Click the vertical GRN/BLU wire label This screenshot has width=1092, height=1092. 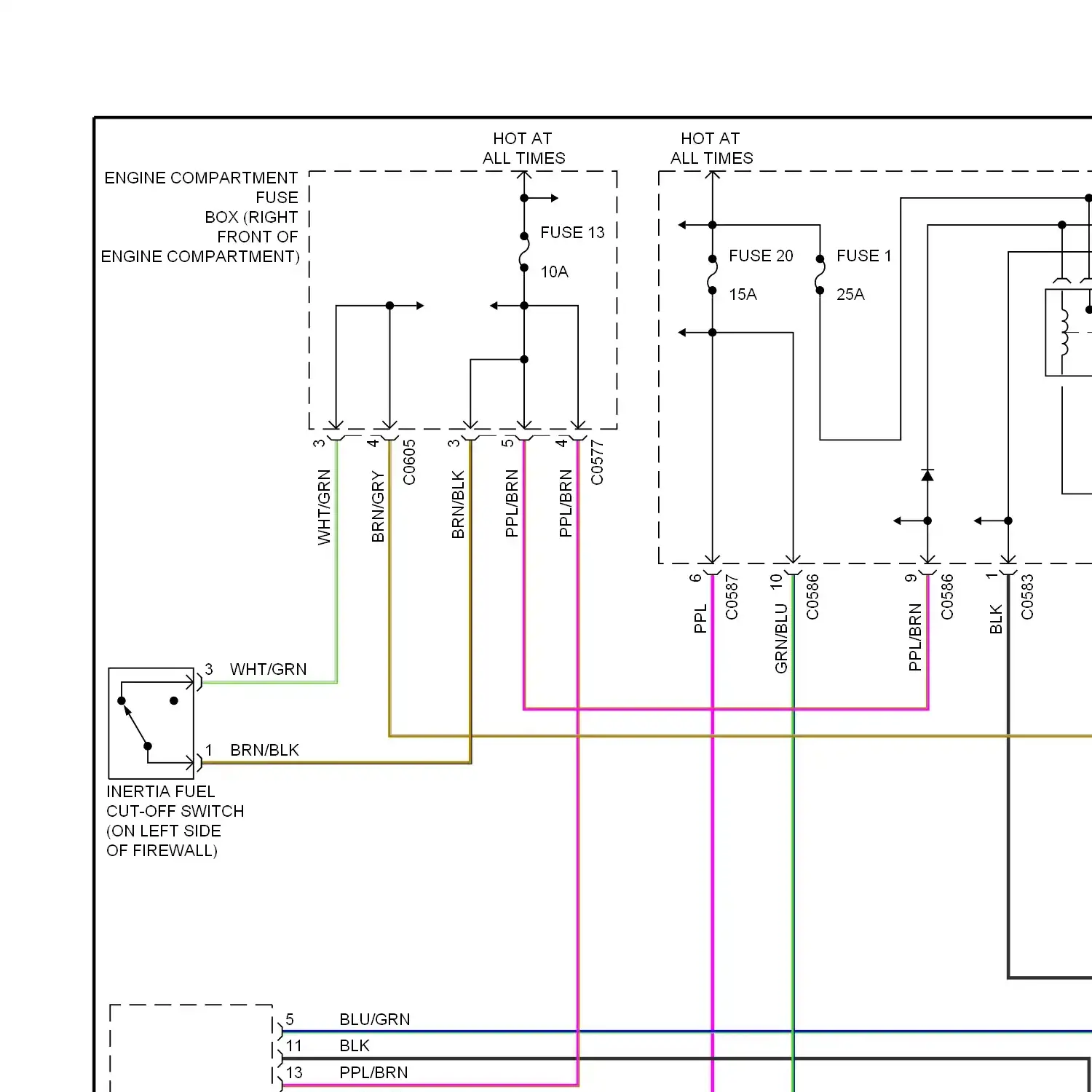coord(781,638)
